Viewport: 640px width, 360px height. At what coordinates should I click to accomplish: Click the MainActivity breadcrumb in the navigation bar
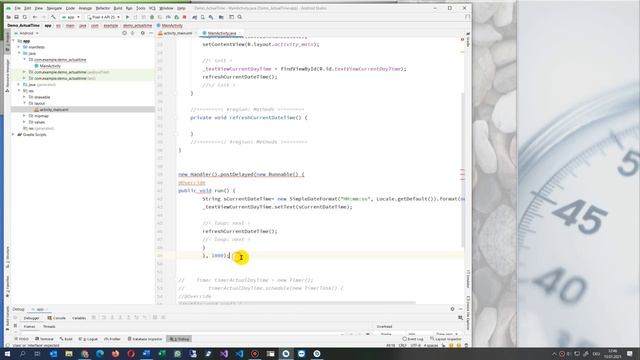(x=169, y=25)
